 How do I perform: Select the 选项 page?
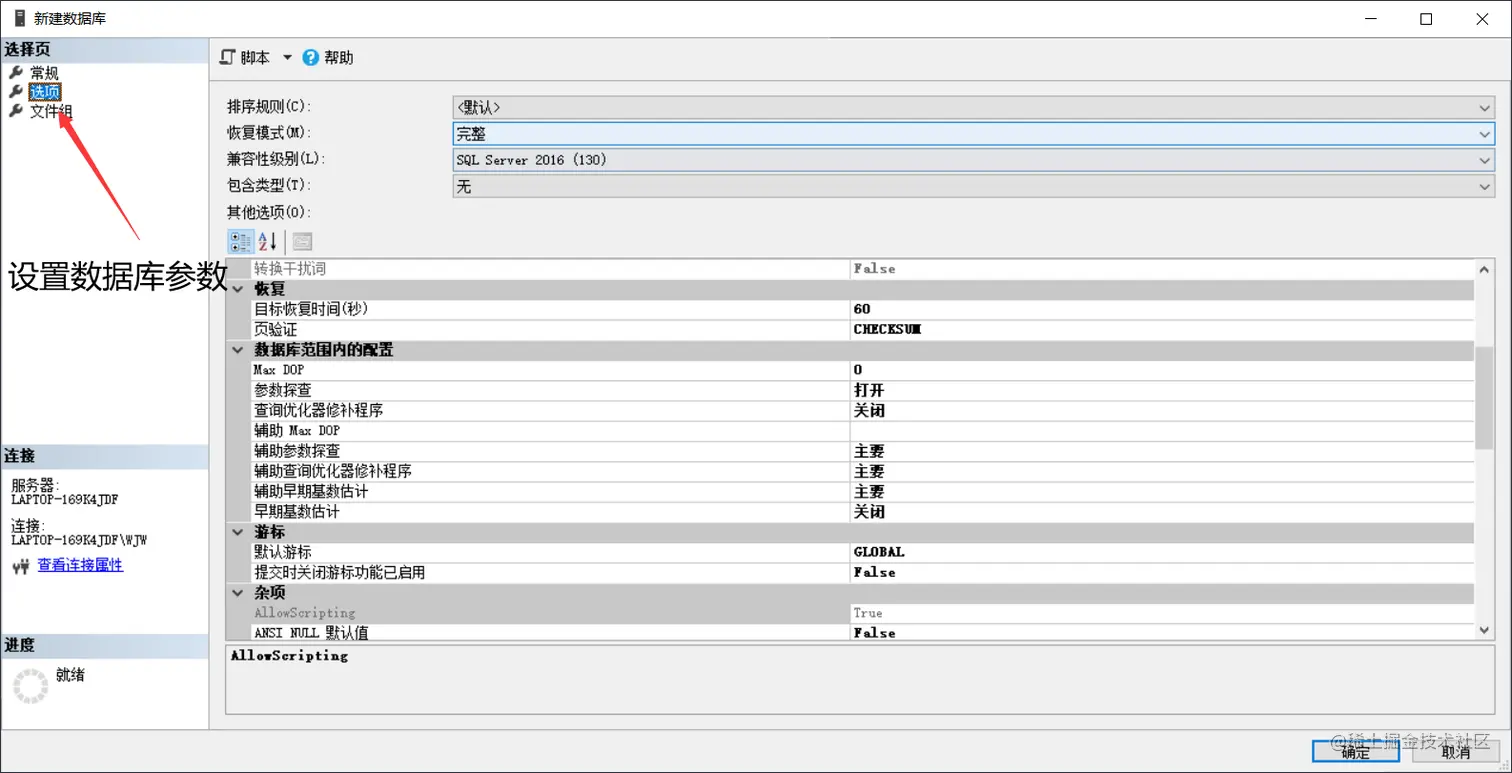coord(45,92)
